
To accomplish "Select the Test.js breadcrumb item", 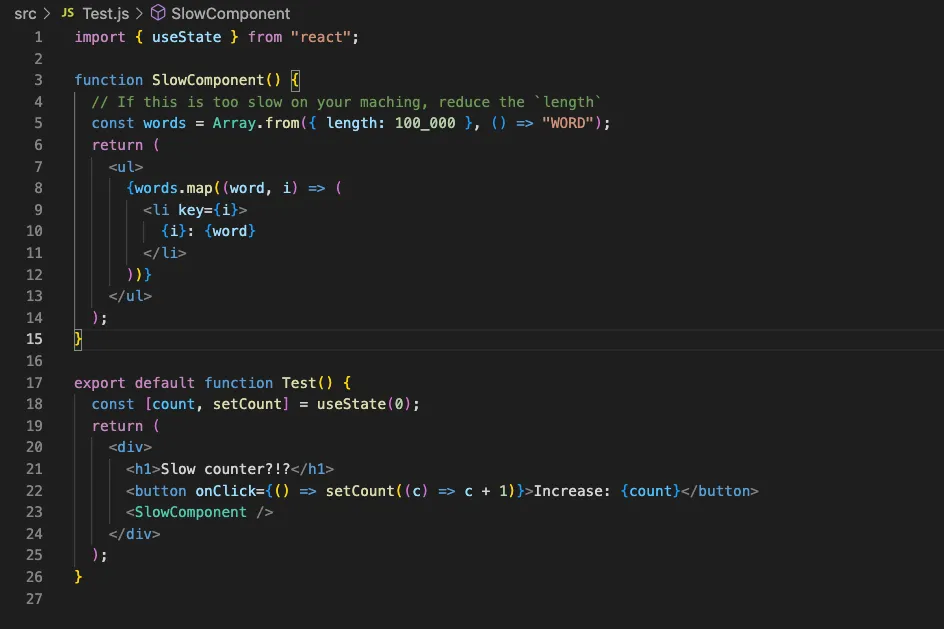I will 105,13.
